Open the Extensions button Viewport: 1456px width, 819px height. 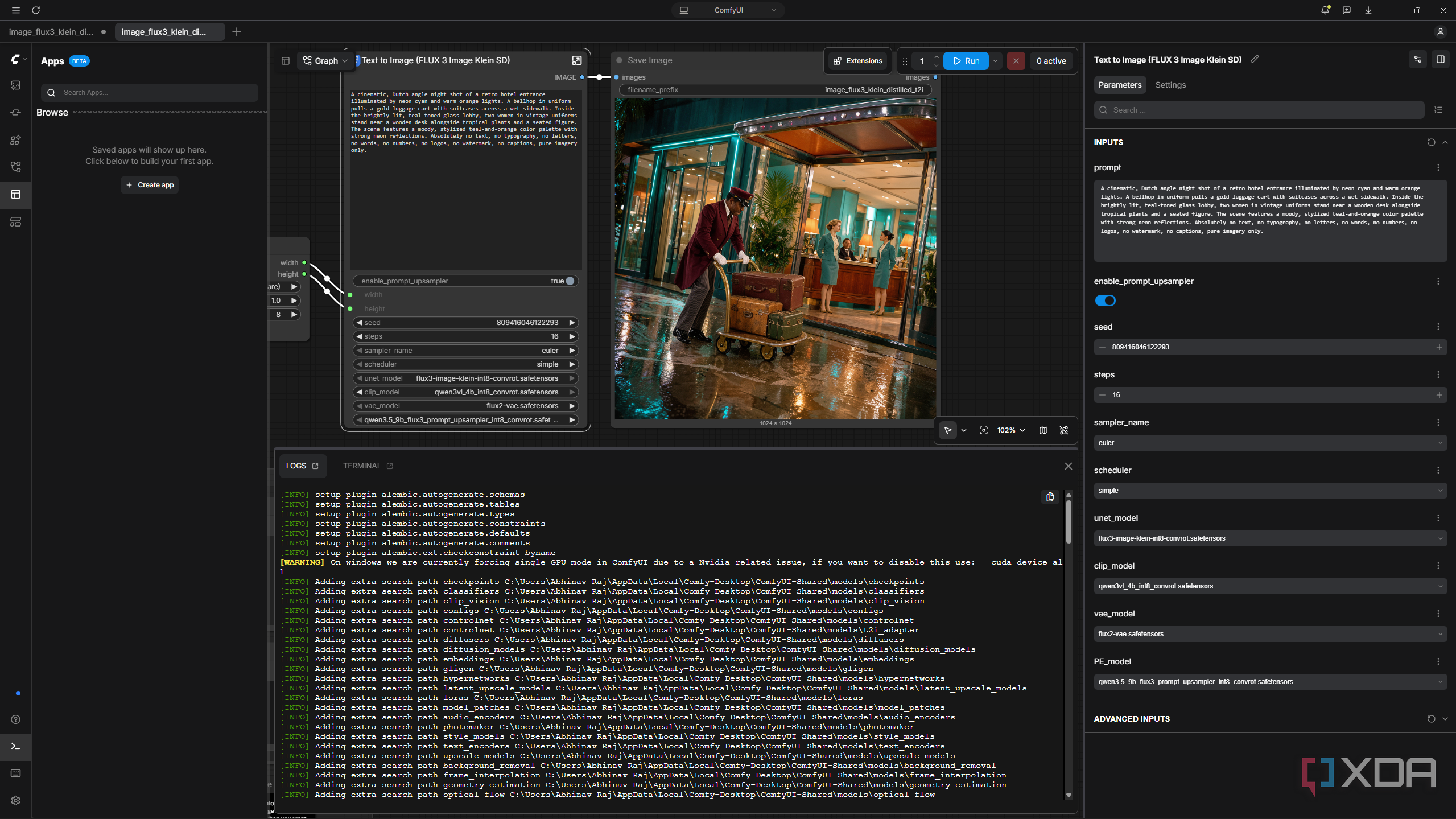click(858, 61)
